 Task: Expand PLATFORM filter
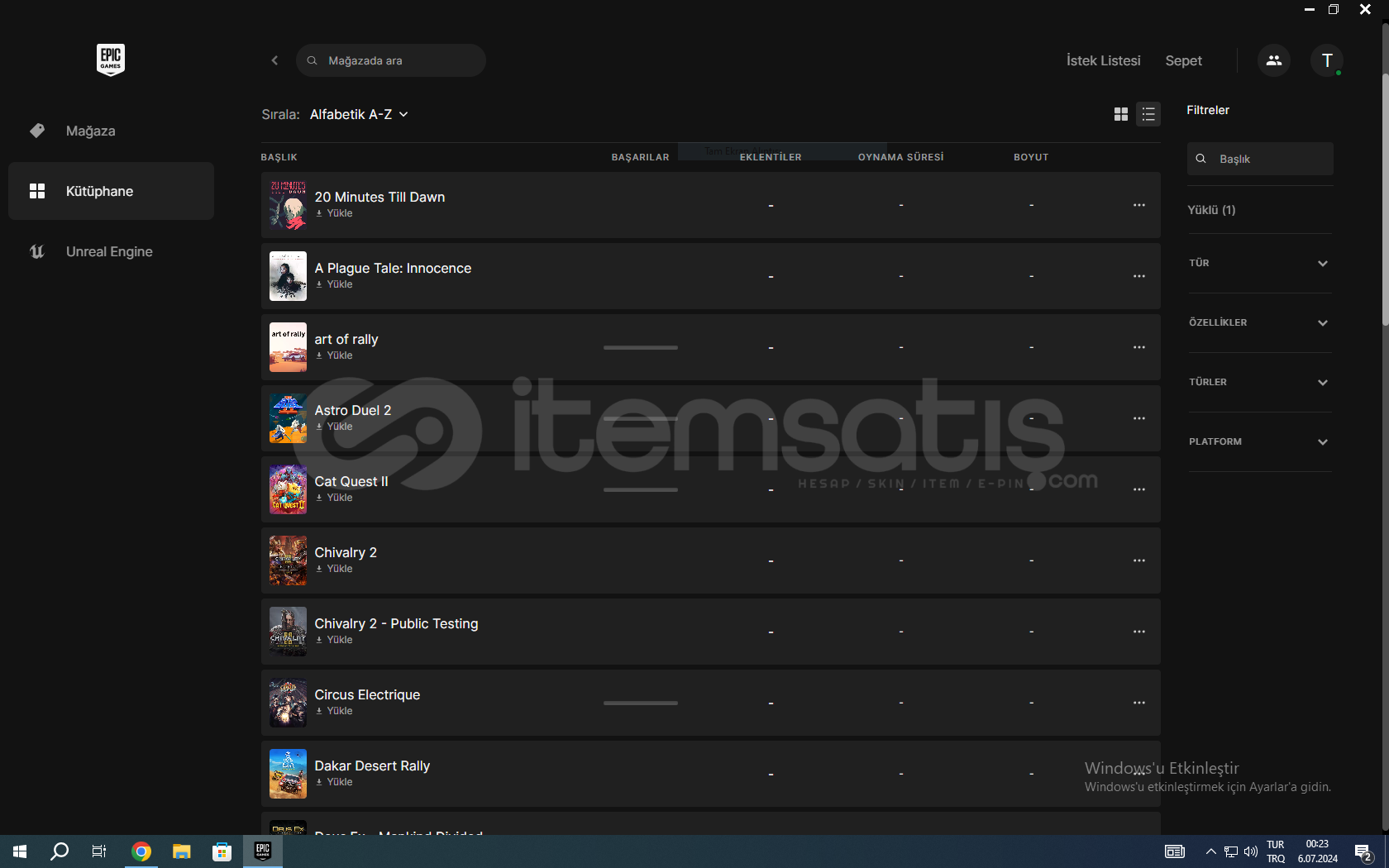1260,441
